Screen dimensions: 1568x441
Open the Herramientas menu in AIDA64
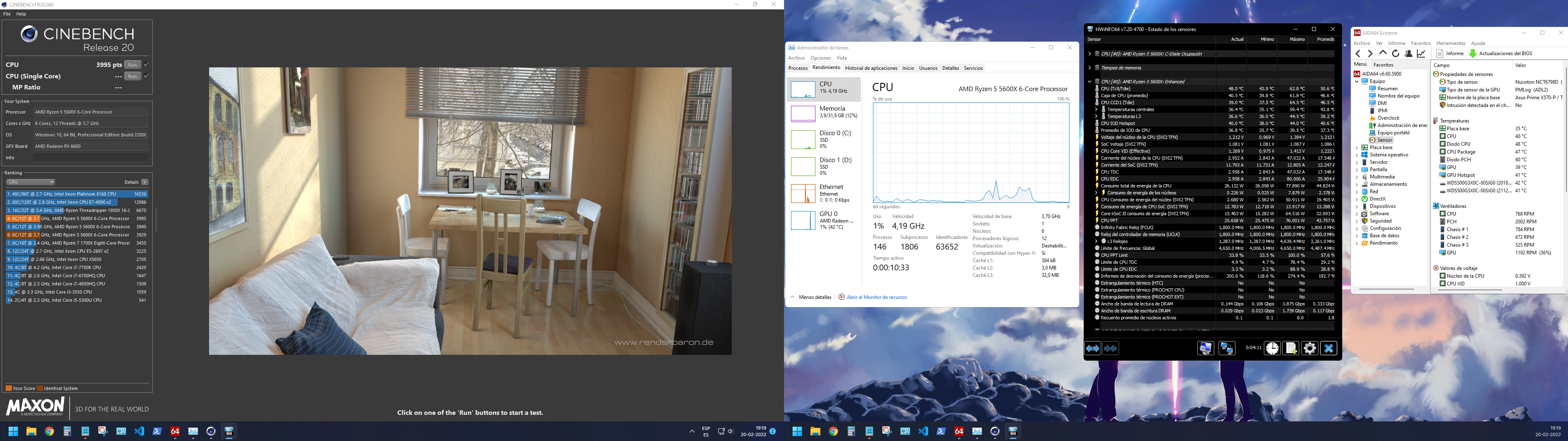point(1451,43)
